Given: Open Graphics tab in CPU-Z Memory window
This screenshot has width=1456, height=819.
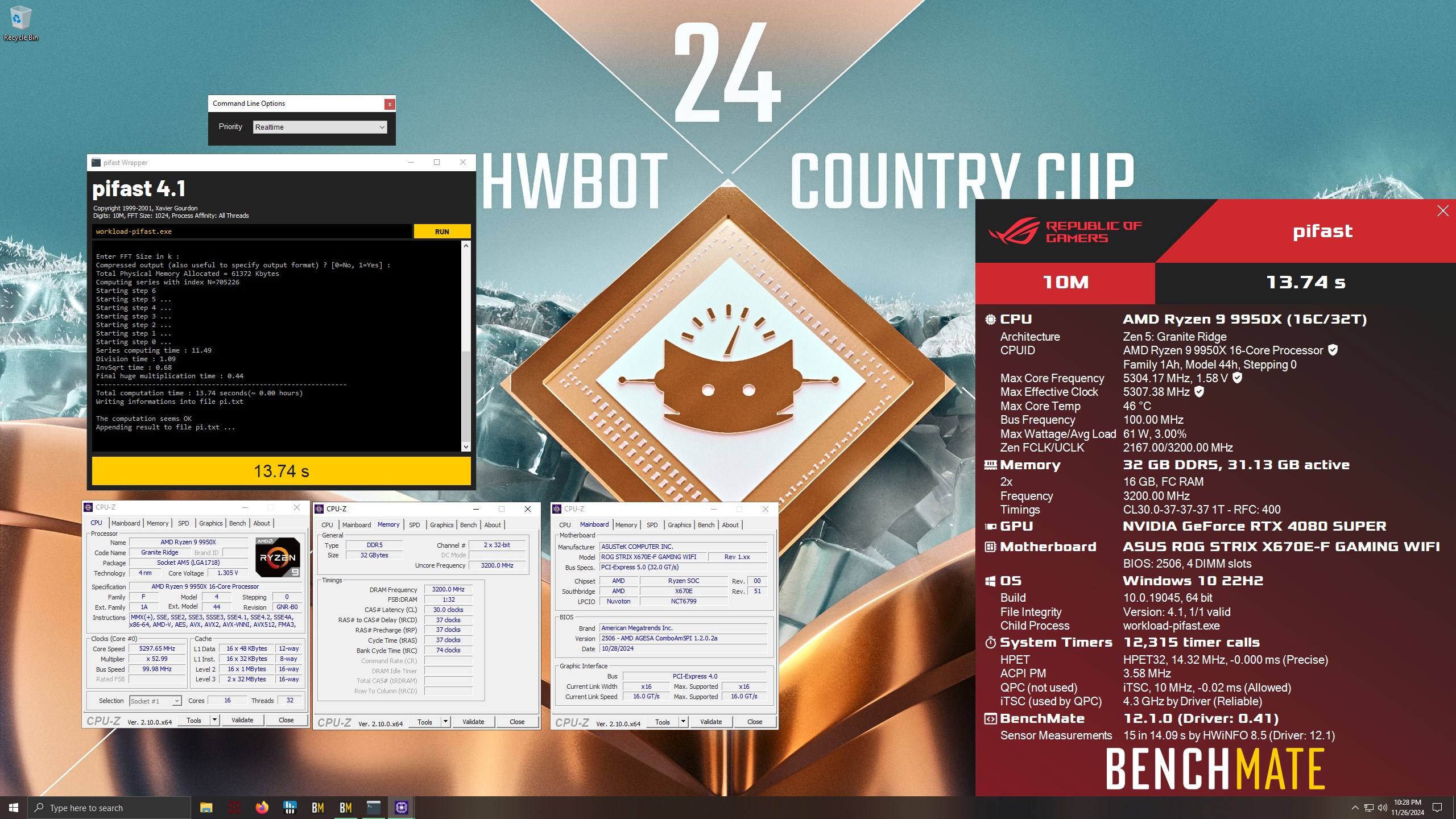Looking at the screenshot, I should 442,525.
